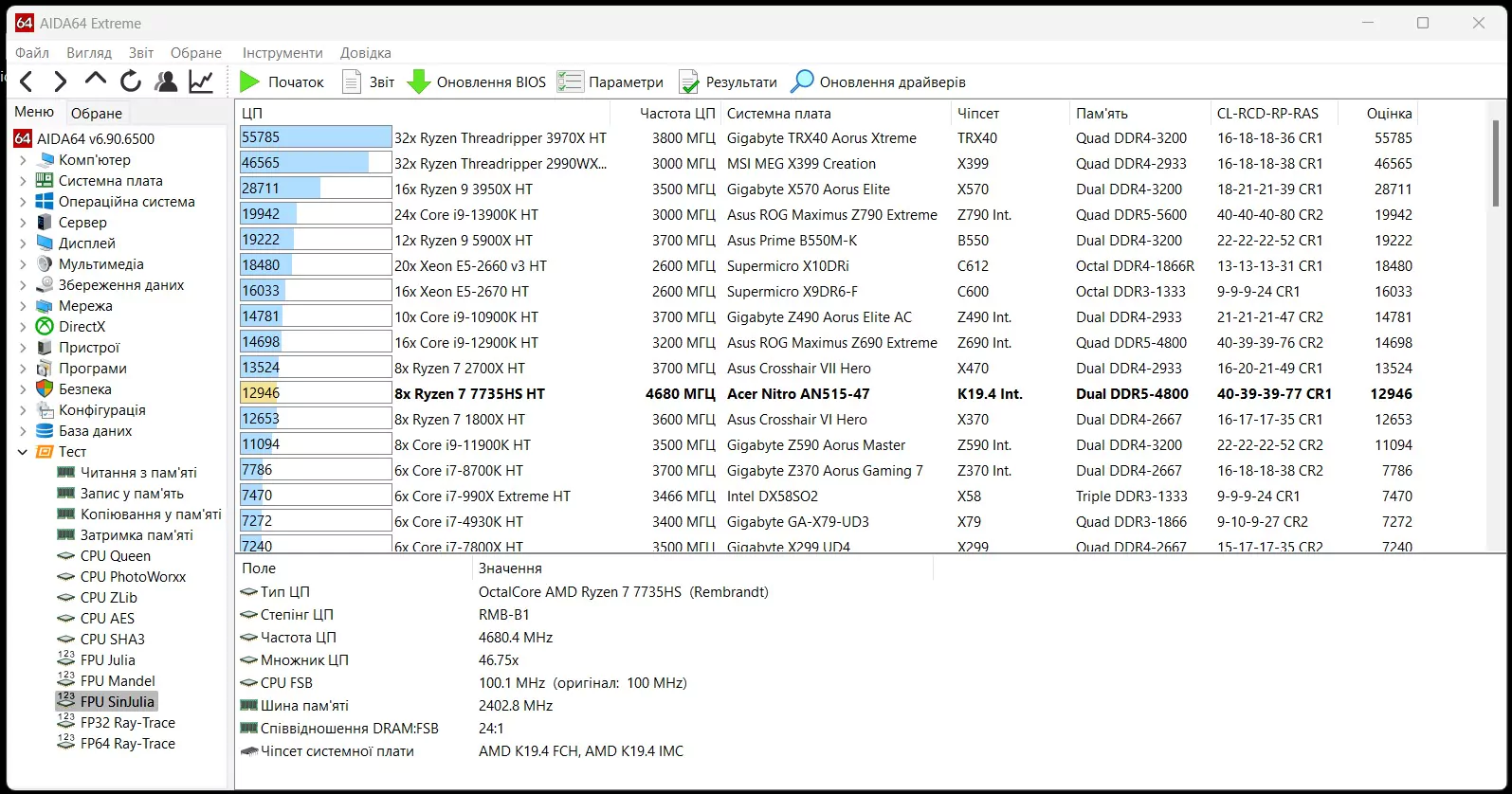
Task: Expand the Збереження даних node
Action: click(x=23, y=285)
